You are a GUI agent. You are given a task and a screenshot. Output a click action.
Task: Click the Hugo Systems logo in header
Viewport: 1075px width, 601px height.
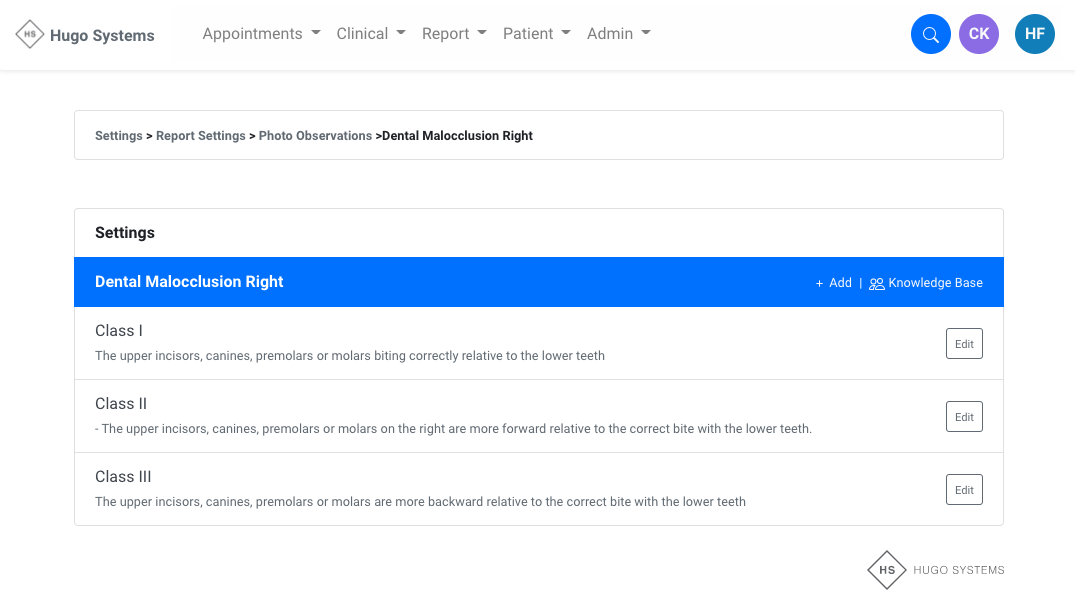(x=86, y=35)
